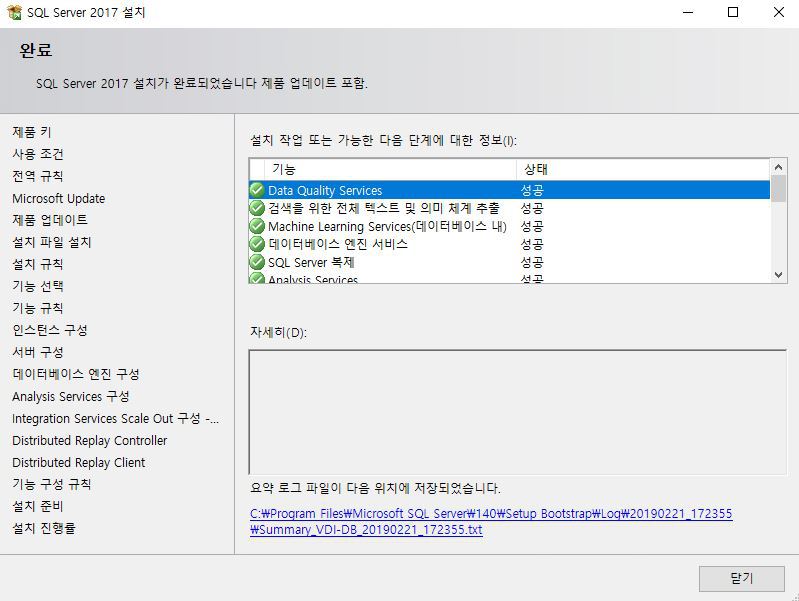Click the 설치 파일 설치 step

pos(51,242)
